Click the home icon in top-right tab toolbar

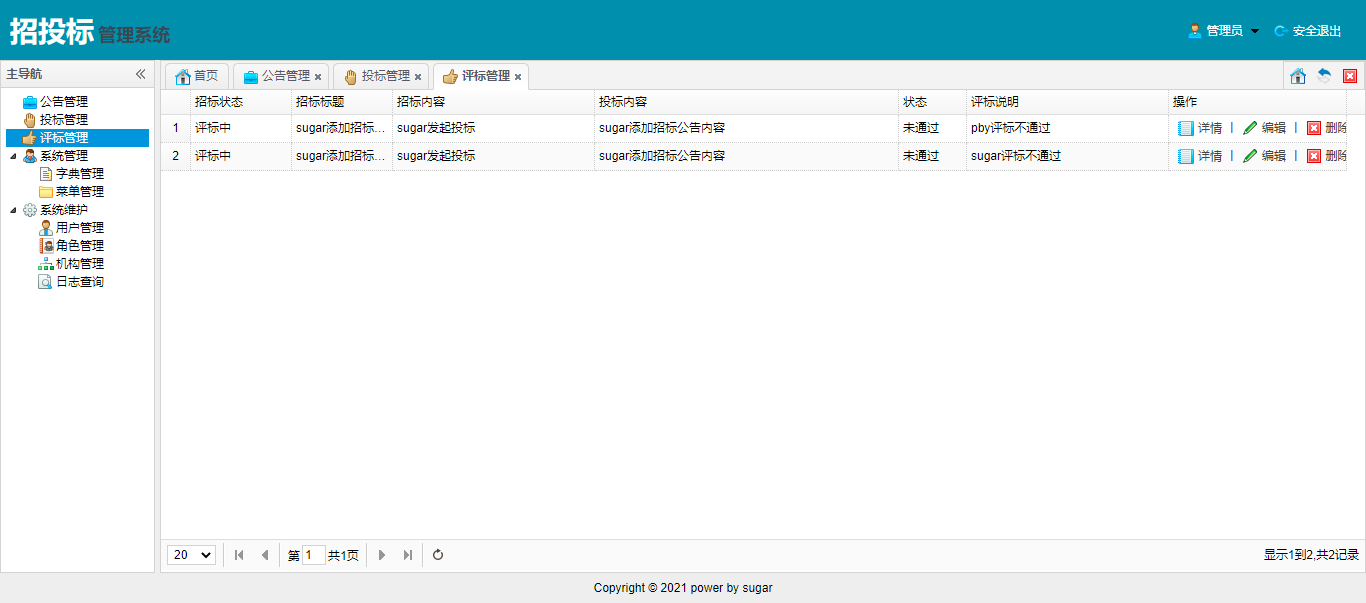click(1298, 76)
